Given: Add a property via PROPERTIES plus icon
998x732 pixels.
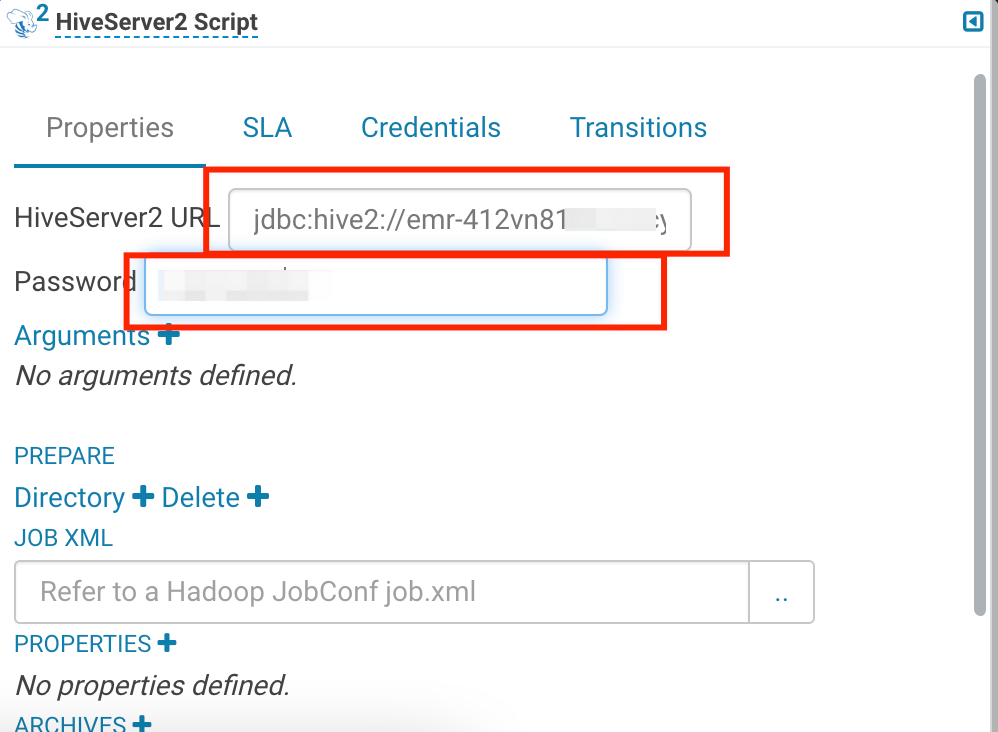Looking at the screenshot, I should (x=167, y=643).
